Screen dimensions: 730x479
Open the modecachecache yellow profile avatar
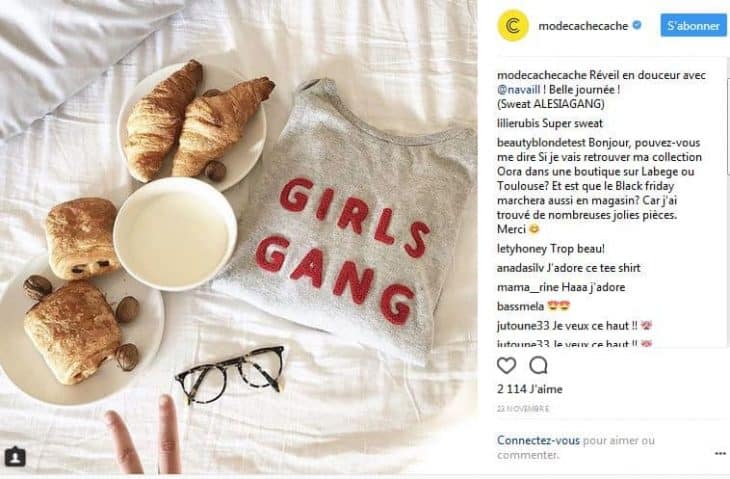pyautogui.click(x=513, y=26)
